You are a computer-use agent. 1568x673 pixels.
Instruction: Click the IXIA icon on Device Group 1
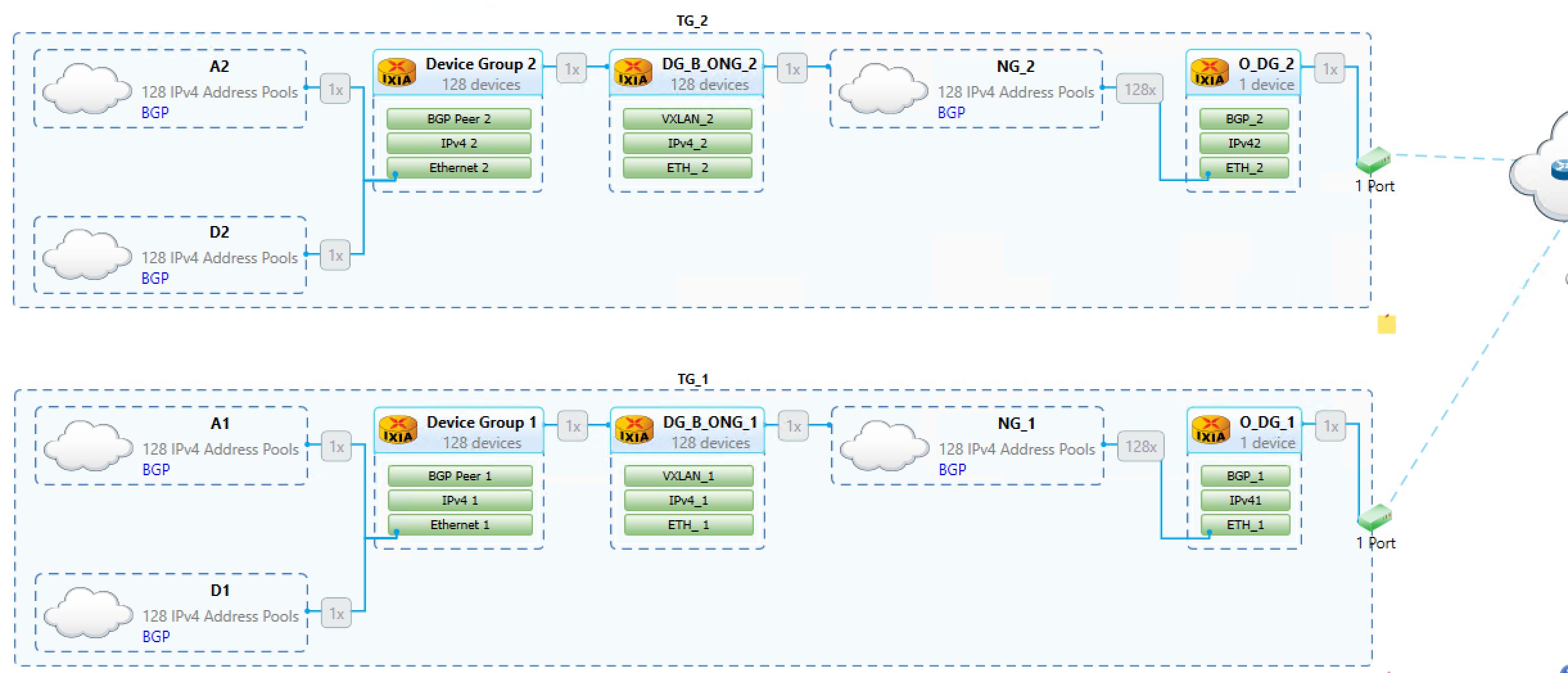(398, 429)
